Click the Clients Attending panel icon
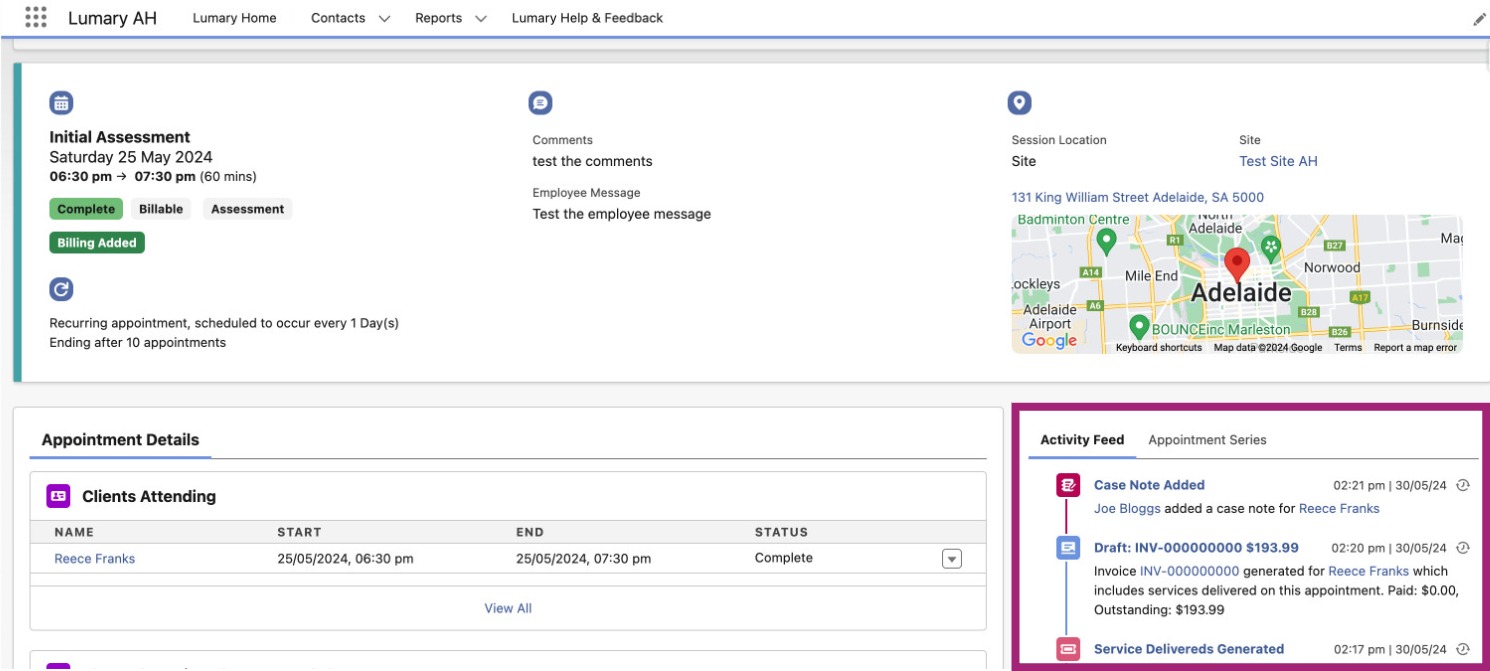This screenshot has width=1490, height=671. pyautogui.click(x=55, y=495)
